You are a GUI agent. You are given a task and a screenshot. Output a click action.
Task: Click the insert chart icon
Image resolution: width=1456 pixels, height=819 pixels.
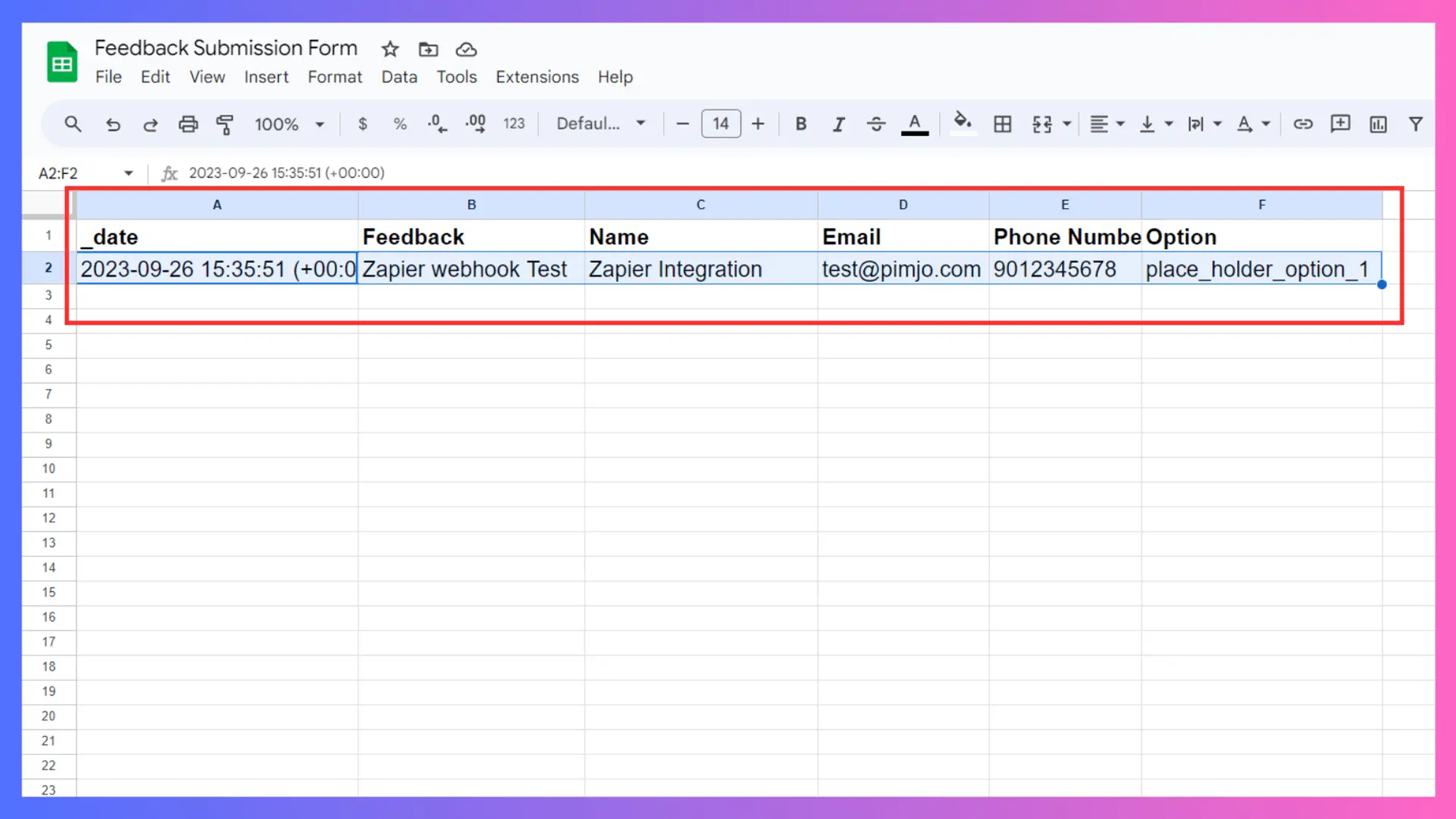(1377, 124)
